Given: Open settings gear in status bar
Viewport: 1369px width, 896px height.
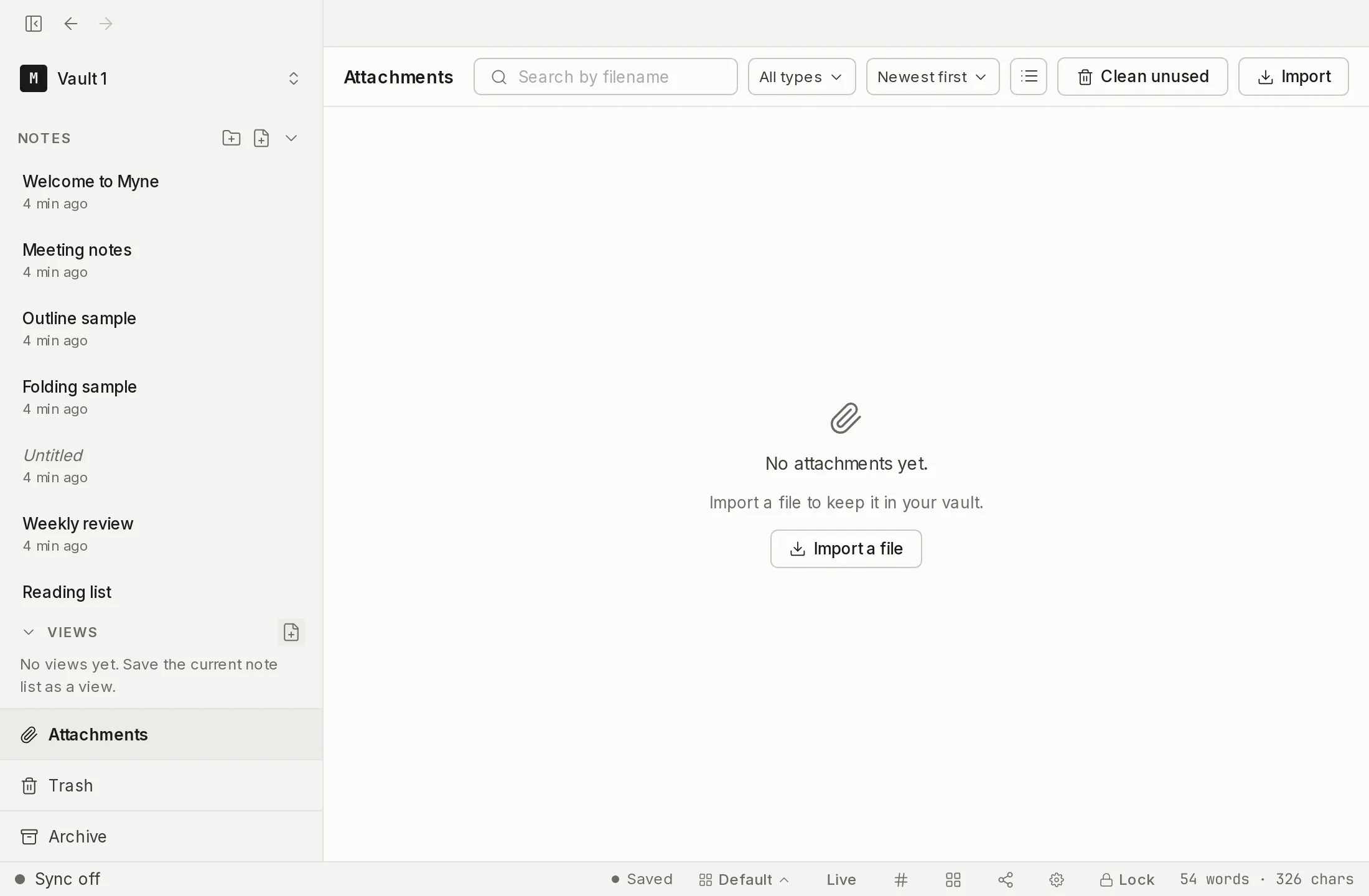Looking at the screenshot, I should tap(1057, 880).
